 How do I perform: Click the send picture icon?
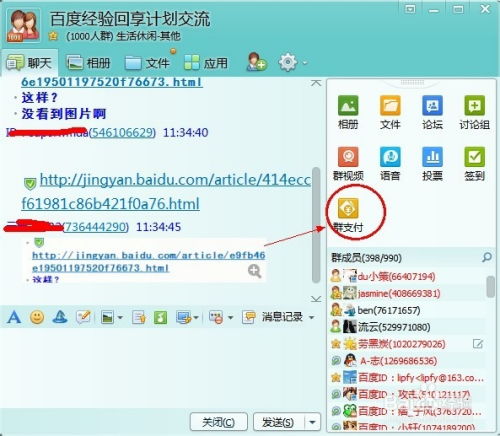point(107,317)
